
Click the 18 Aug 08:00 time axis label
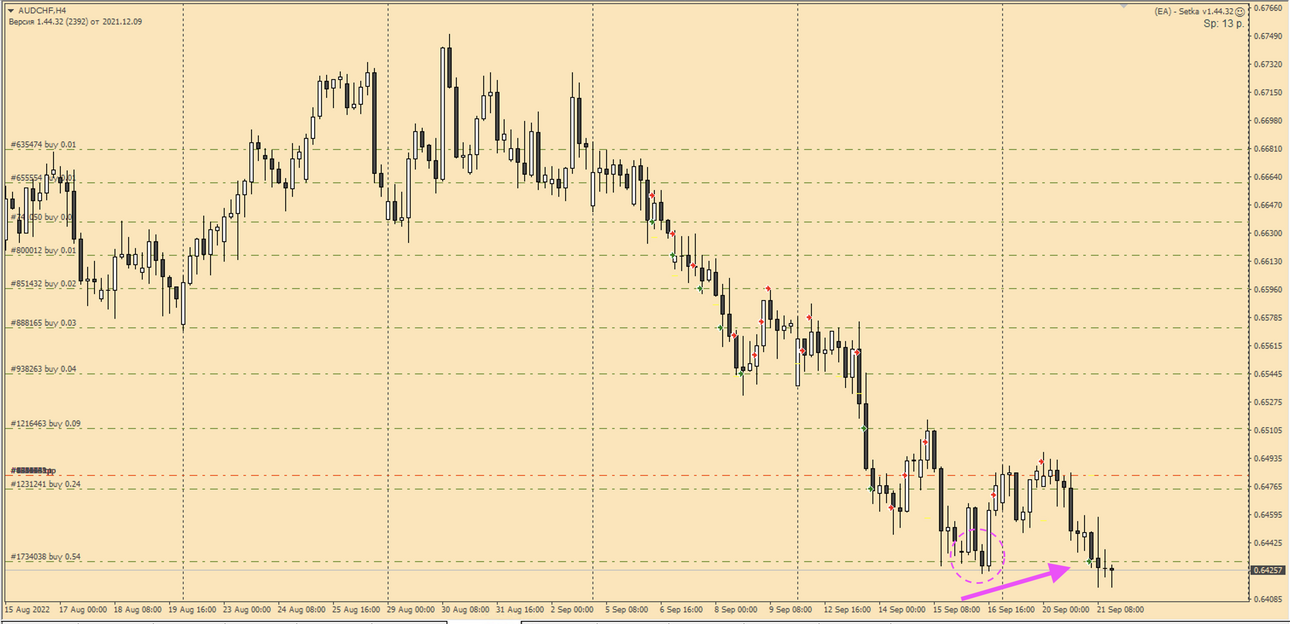click(138, 608)
